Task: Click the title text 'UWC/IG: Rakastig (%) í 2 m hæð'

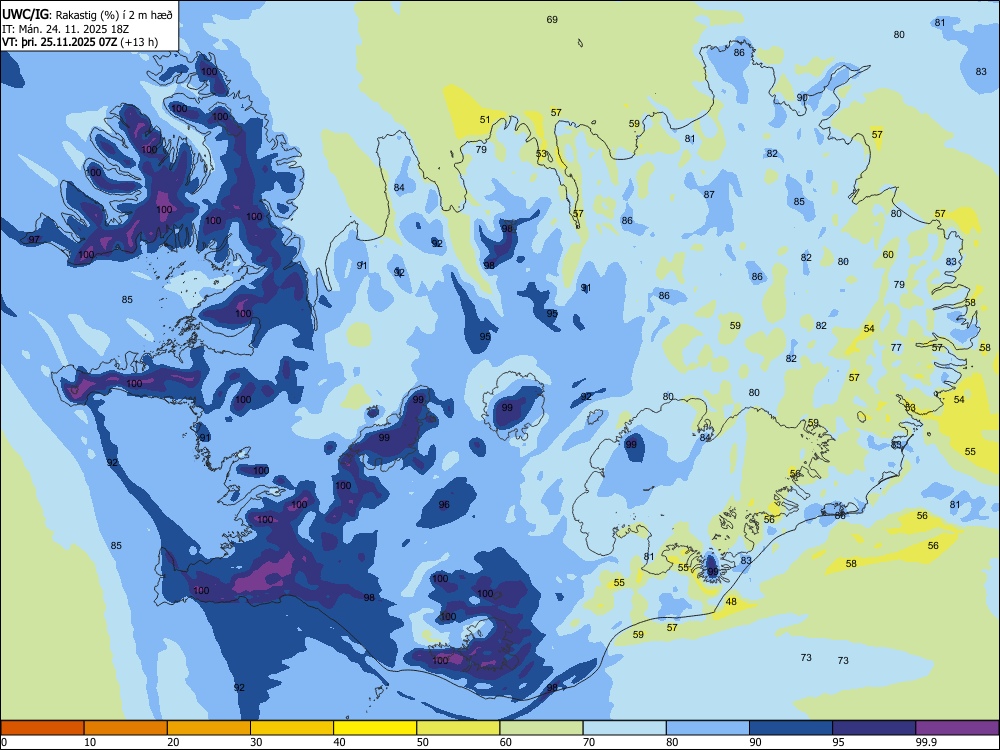Action: [x=87, y=15]
